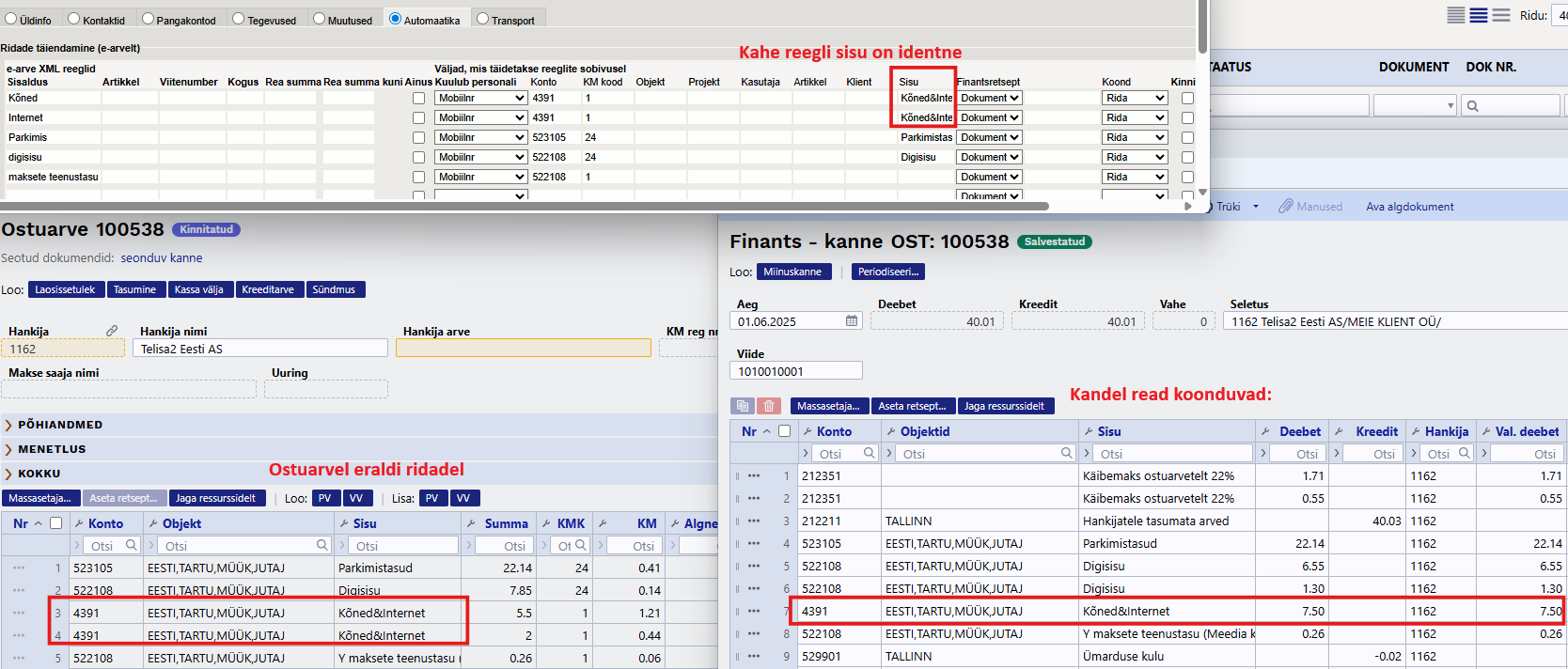Tick the Kinni checkbox in the Kõned row
Screen dimensions: 1568x669
[1187, 98]
